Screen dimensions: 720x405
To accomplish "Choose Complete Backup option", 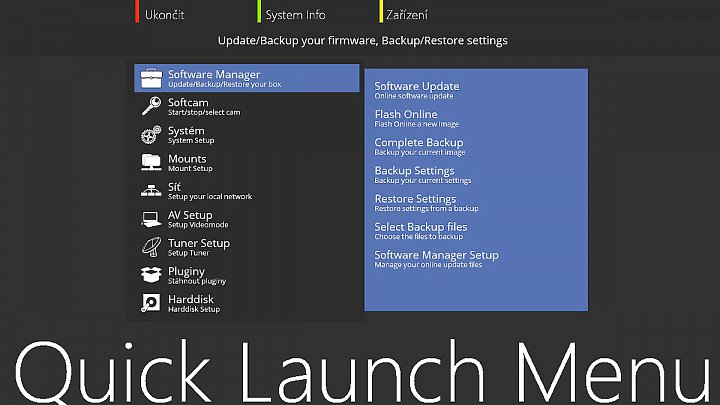I will pyautogui.click(x=419, y=146).
